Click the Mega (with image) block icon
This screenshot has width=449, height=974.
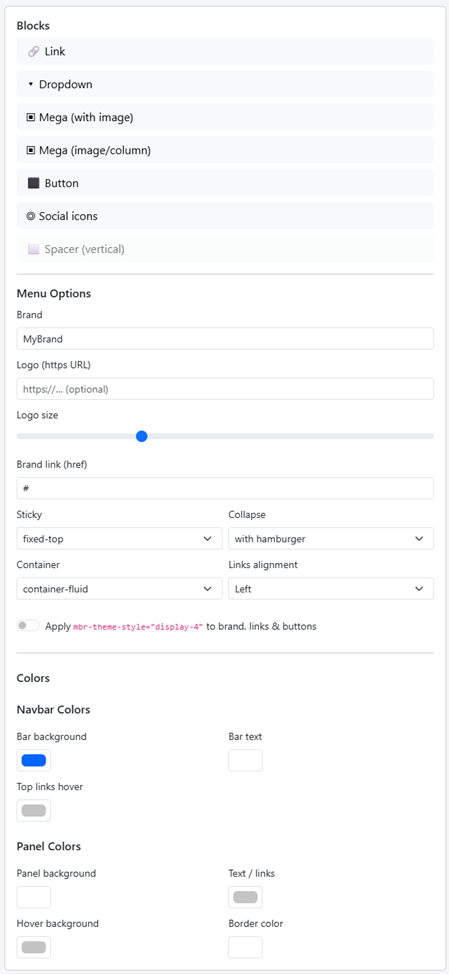[x=30, y=117]
